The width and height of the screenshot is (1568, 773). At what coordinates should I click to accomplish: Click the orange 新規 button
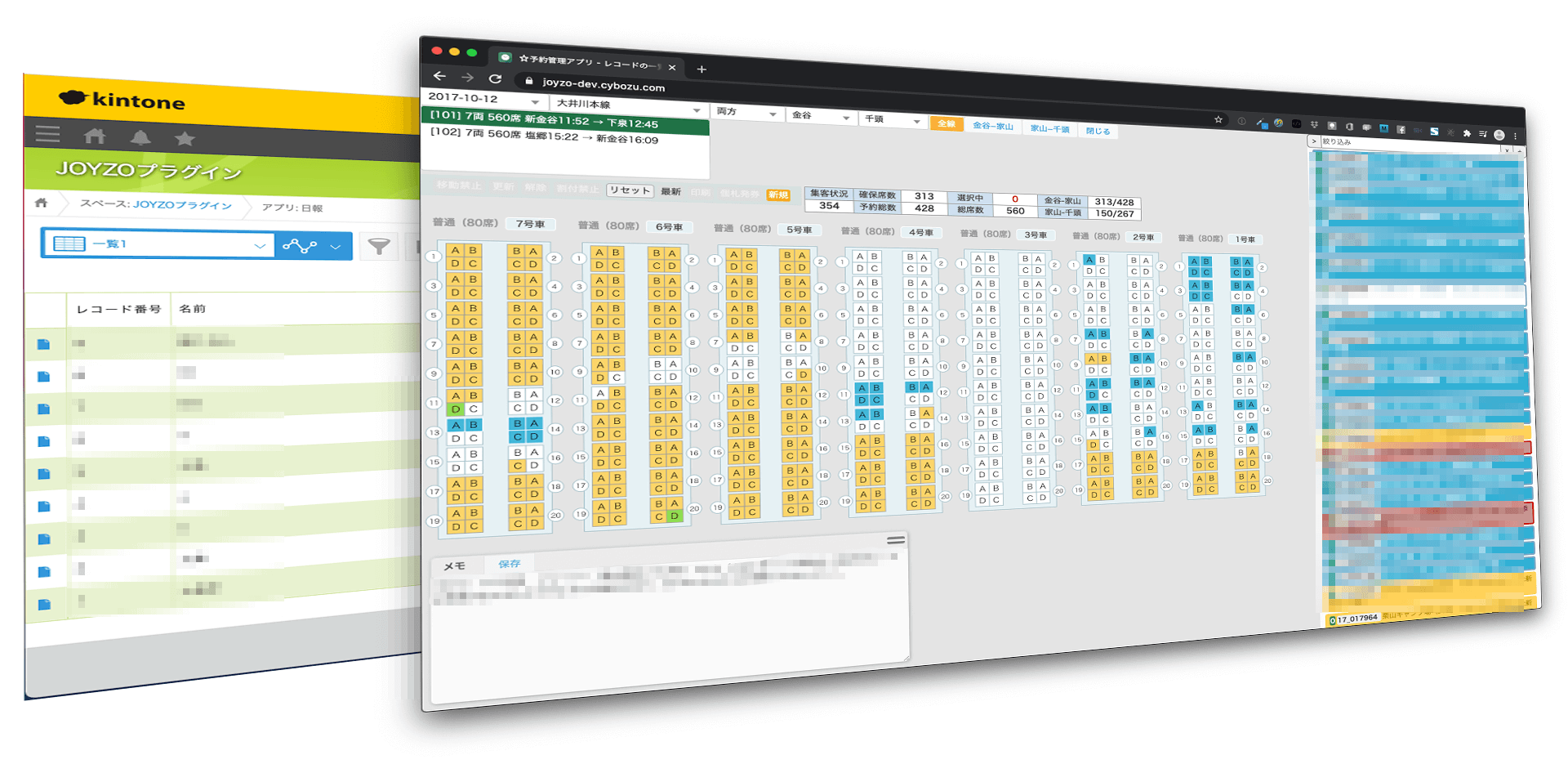click(x=778, y=194)
